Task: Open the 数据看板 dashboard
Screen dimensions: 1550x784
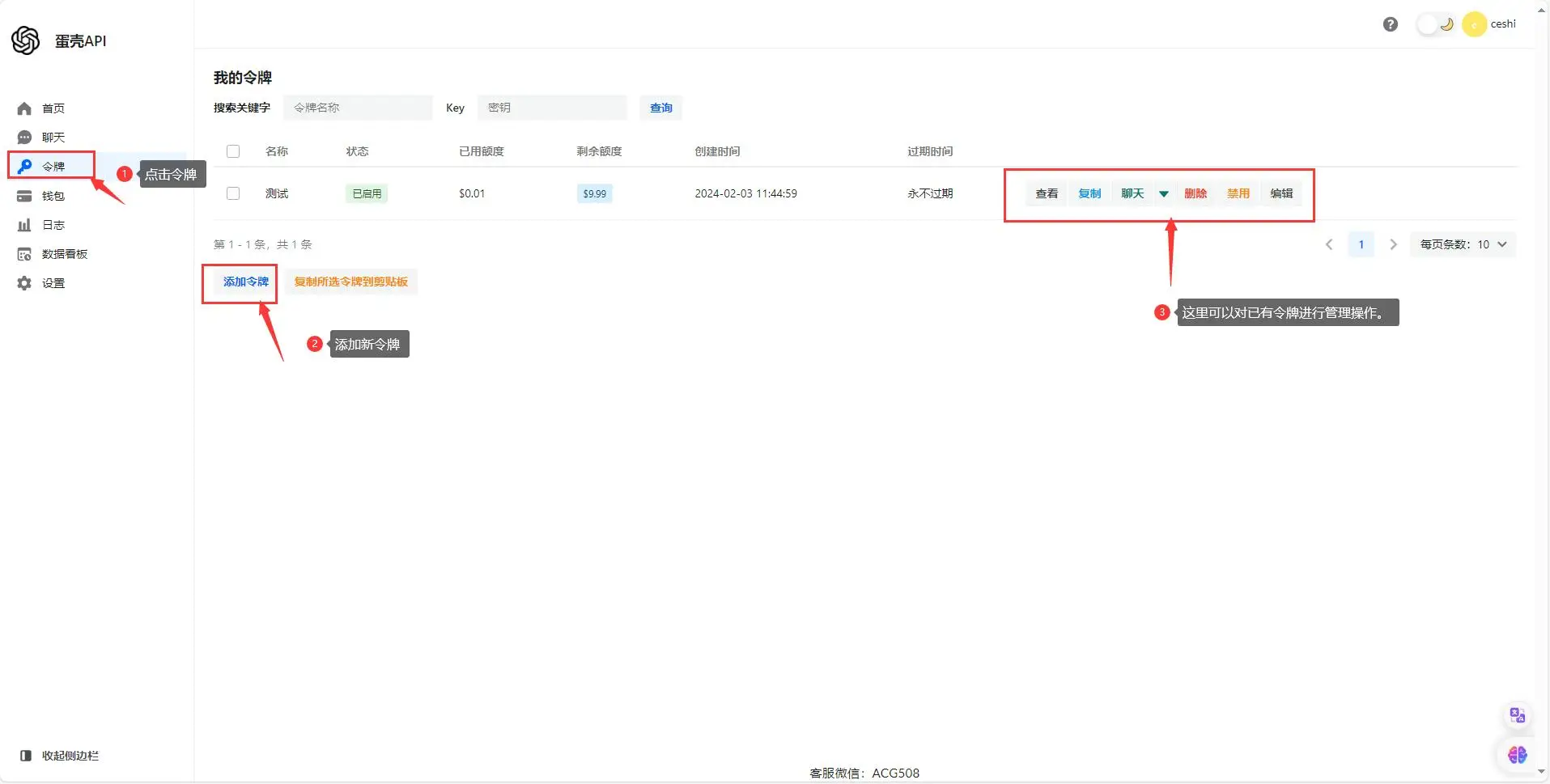Action: click(x=63, y=253)
